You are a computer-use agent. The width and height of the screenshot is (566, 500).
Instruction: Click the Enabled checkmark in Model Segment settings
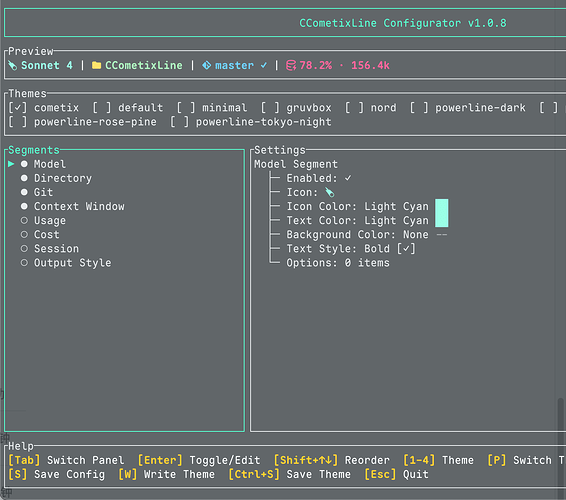348,178
